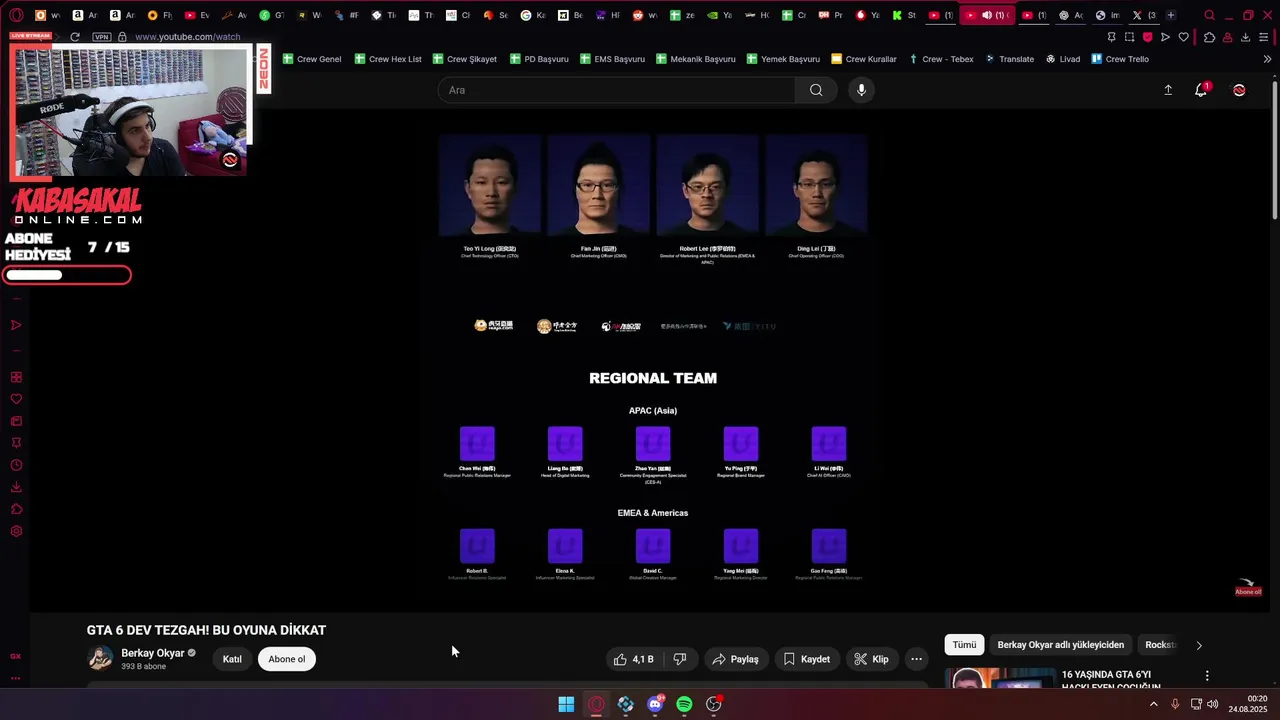The height and width of the screenshot is (720, 1280).
Task: Open Spotify from taskbar
Action: [684, 704]
